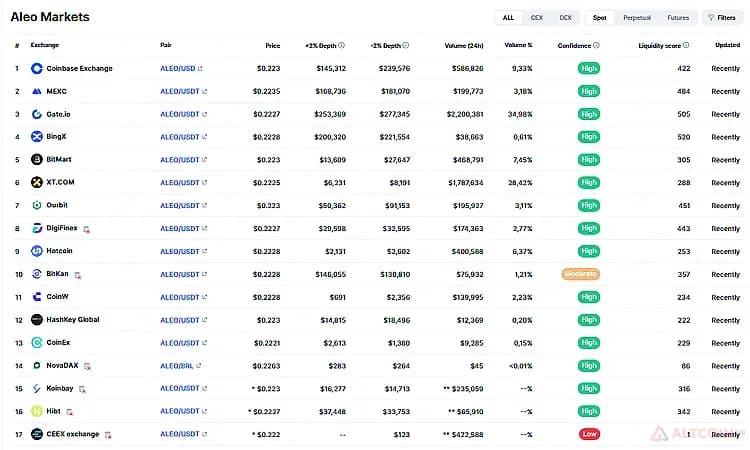Click the NovaDAX exchange logo
The image size is (750, 450).
coord(37,365)
